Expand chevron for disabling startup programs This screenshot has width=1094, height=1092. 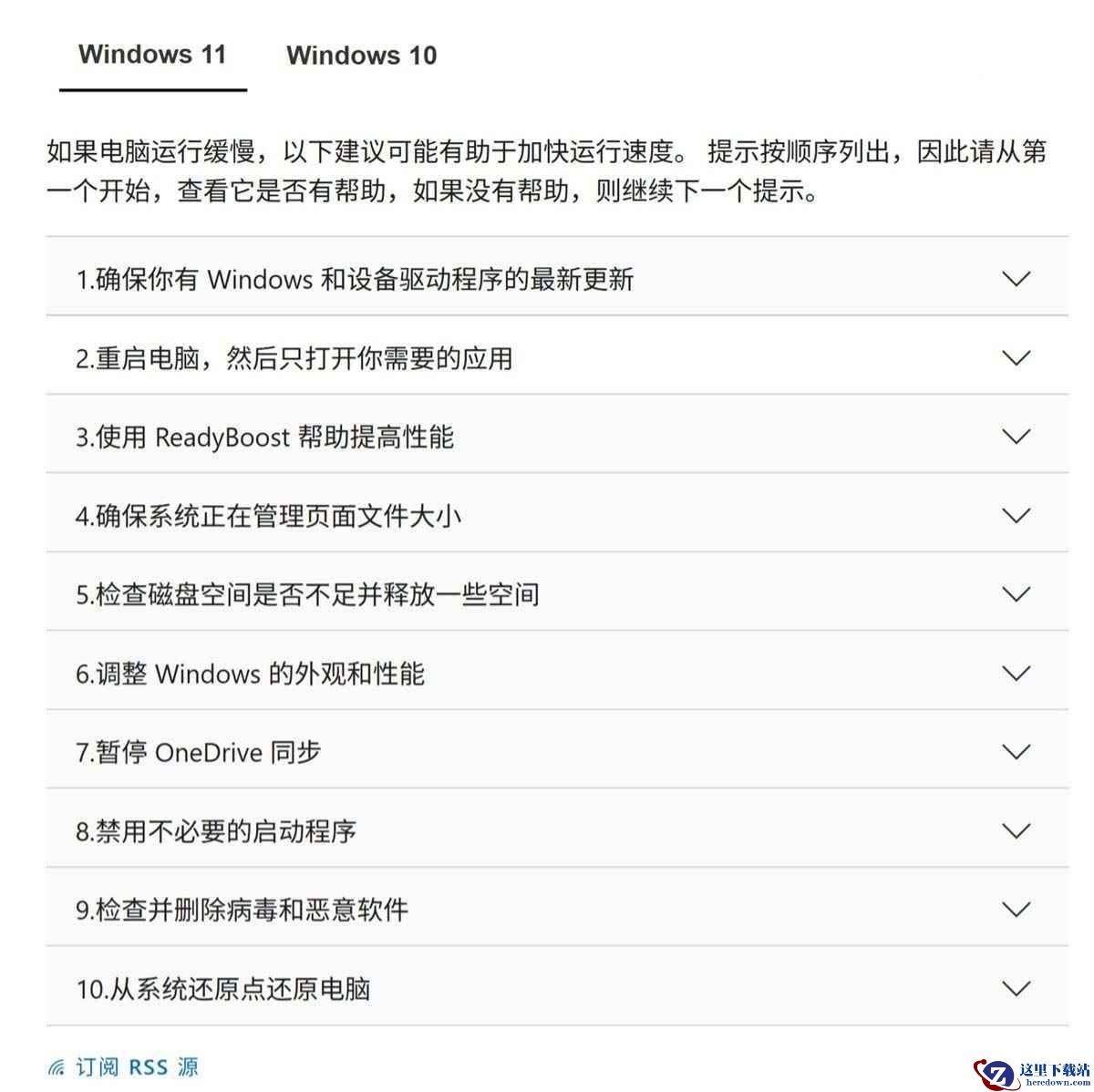click(1016, 830)
